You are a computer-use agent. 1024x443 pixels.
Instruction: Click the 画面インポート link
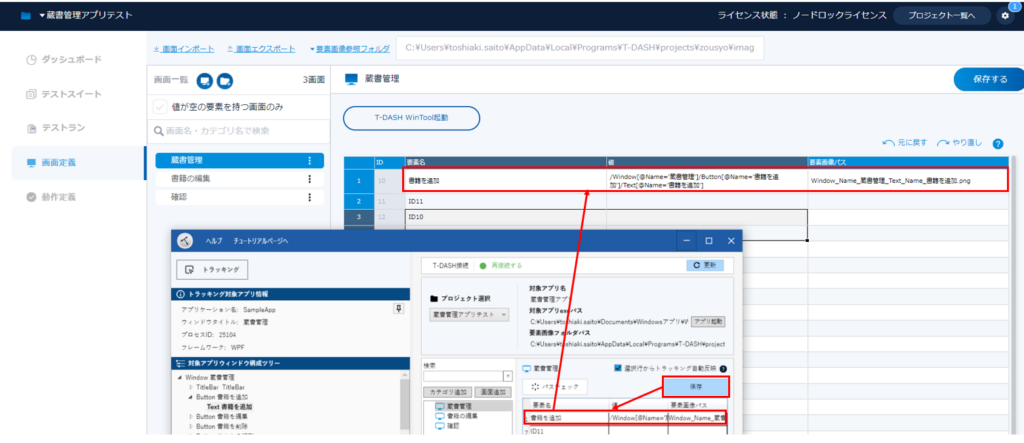pyautogui.click(x=183, y=48)
